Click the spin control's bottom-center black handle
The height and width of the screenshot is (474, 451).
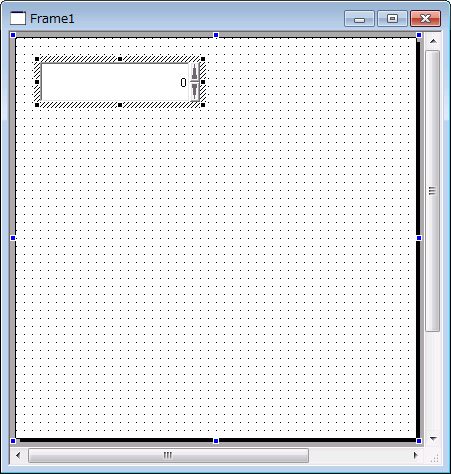tap(120, 105)
